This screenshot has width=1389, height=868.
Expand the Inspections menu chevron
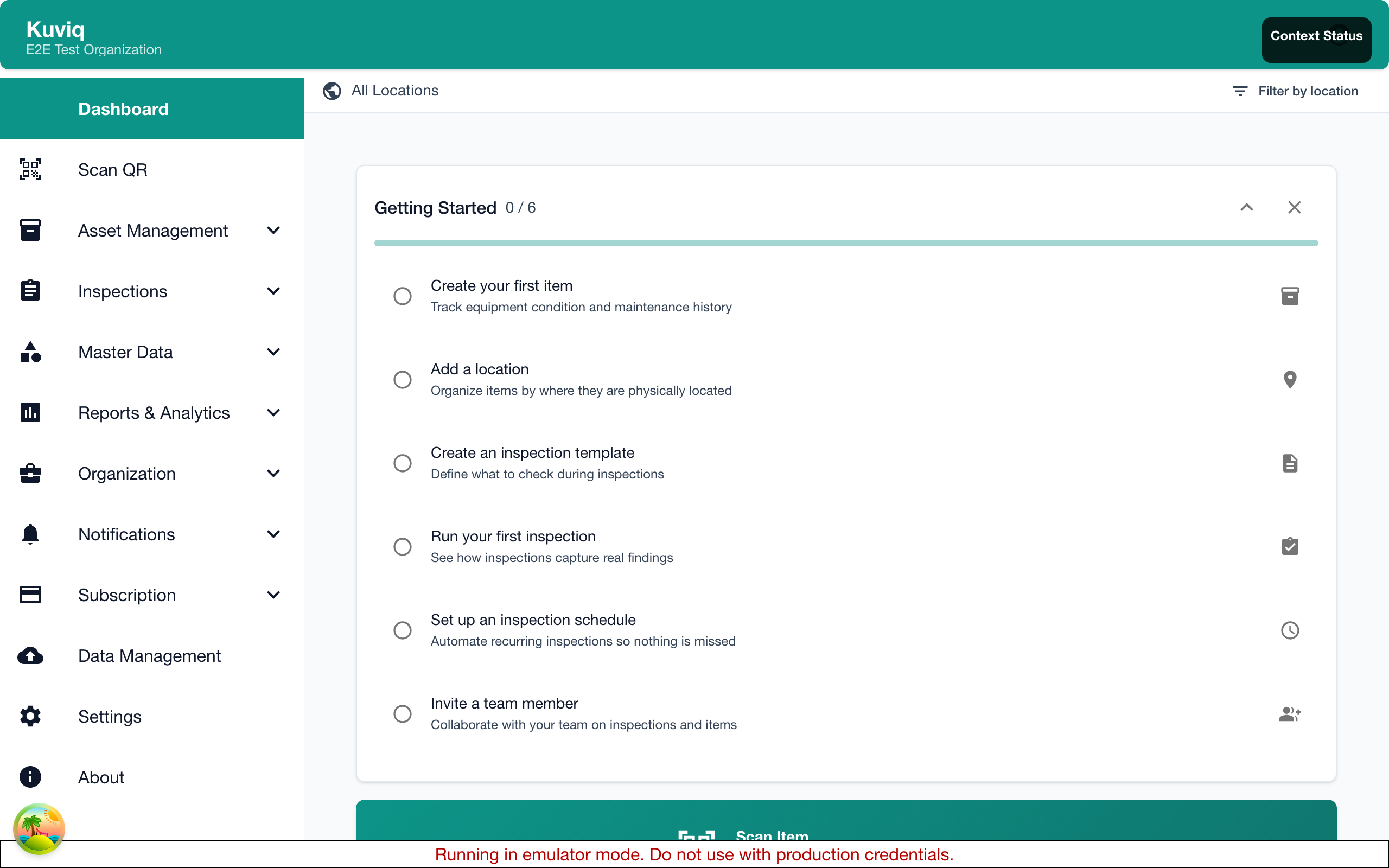(x=274, y=291)
